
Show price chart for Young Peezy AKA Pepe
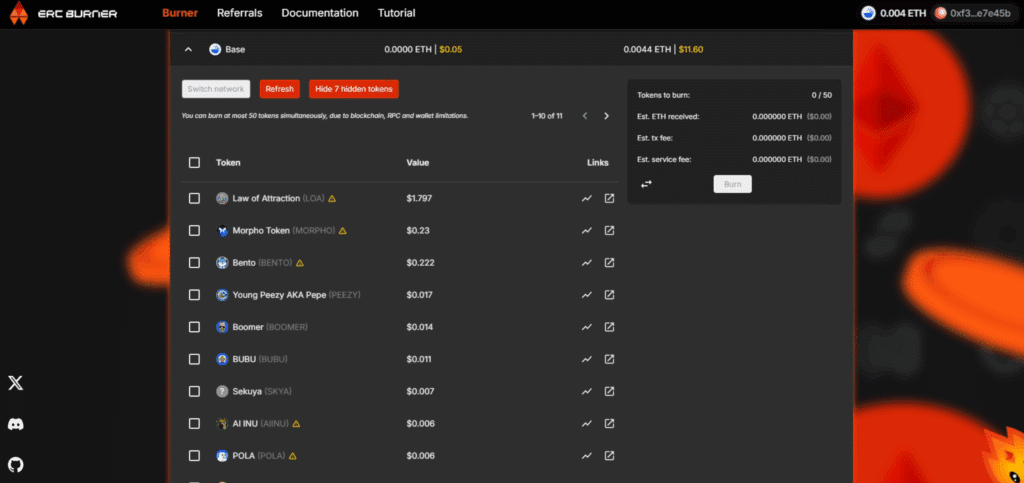[586, 295]
